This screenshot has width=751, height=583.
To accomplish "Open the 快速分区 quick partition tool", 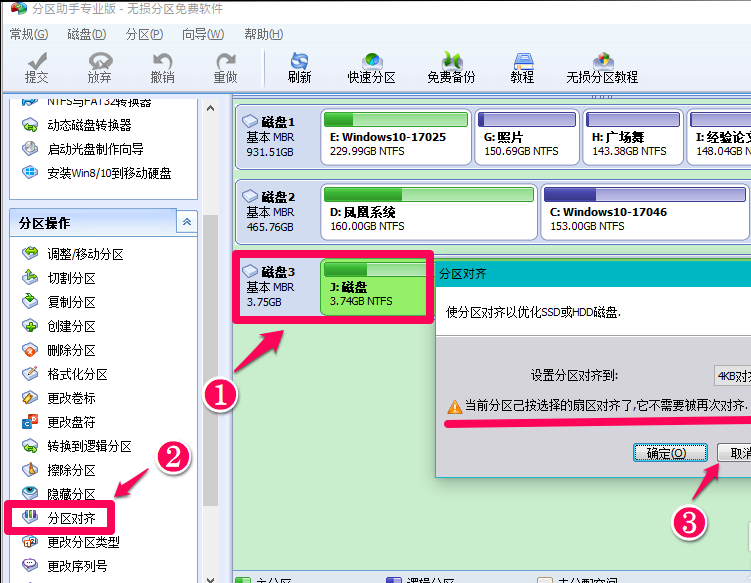I will pos(371,67).
